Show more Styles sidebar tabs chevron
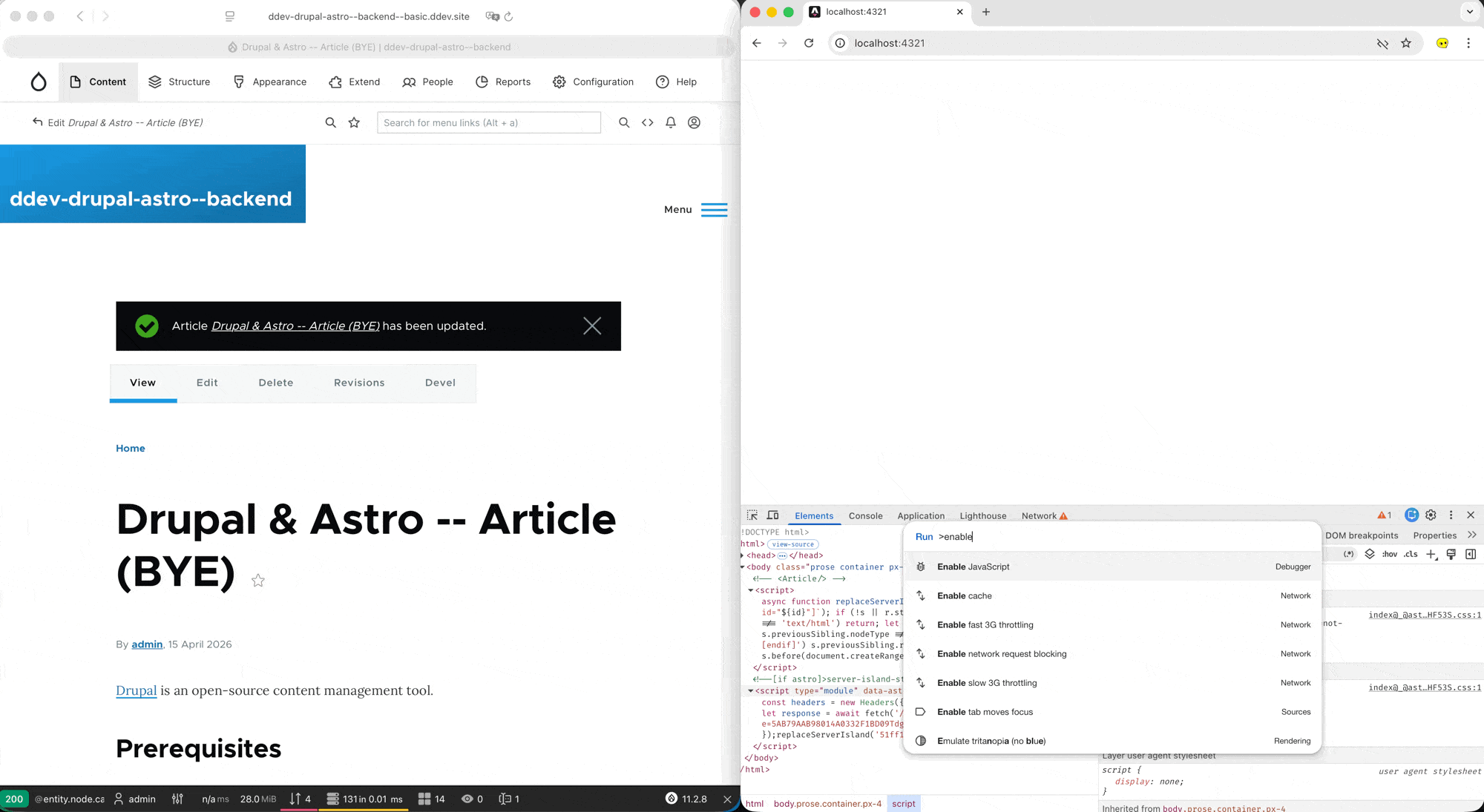This screenshot has height=812, width=1484. pos(1472,535)
